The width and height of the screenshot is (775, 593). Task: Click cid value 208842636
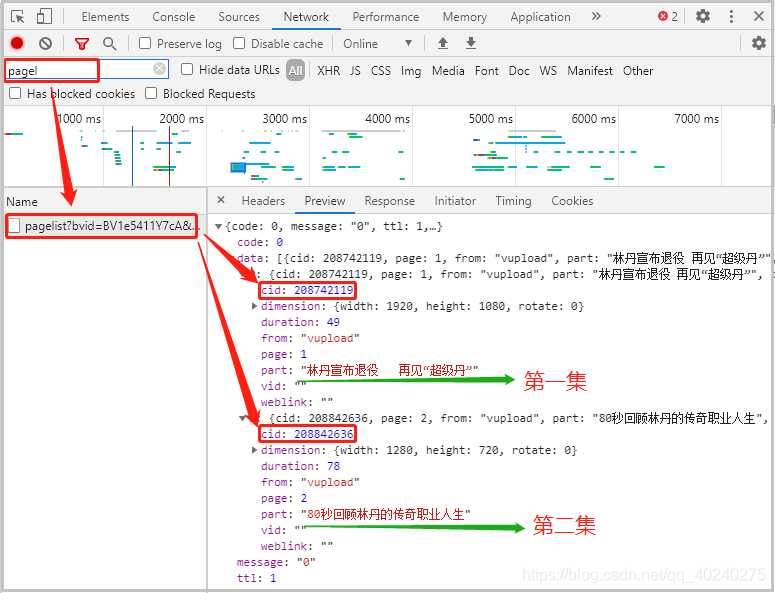click(x=323, y=434)
